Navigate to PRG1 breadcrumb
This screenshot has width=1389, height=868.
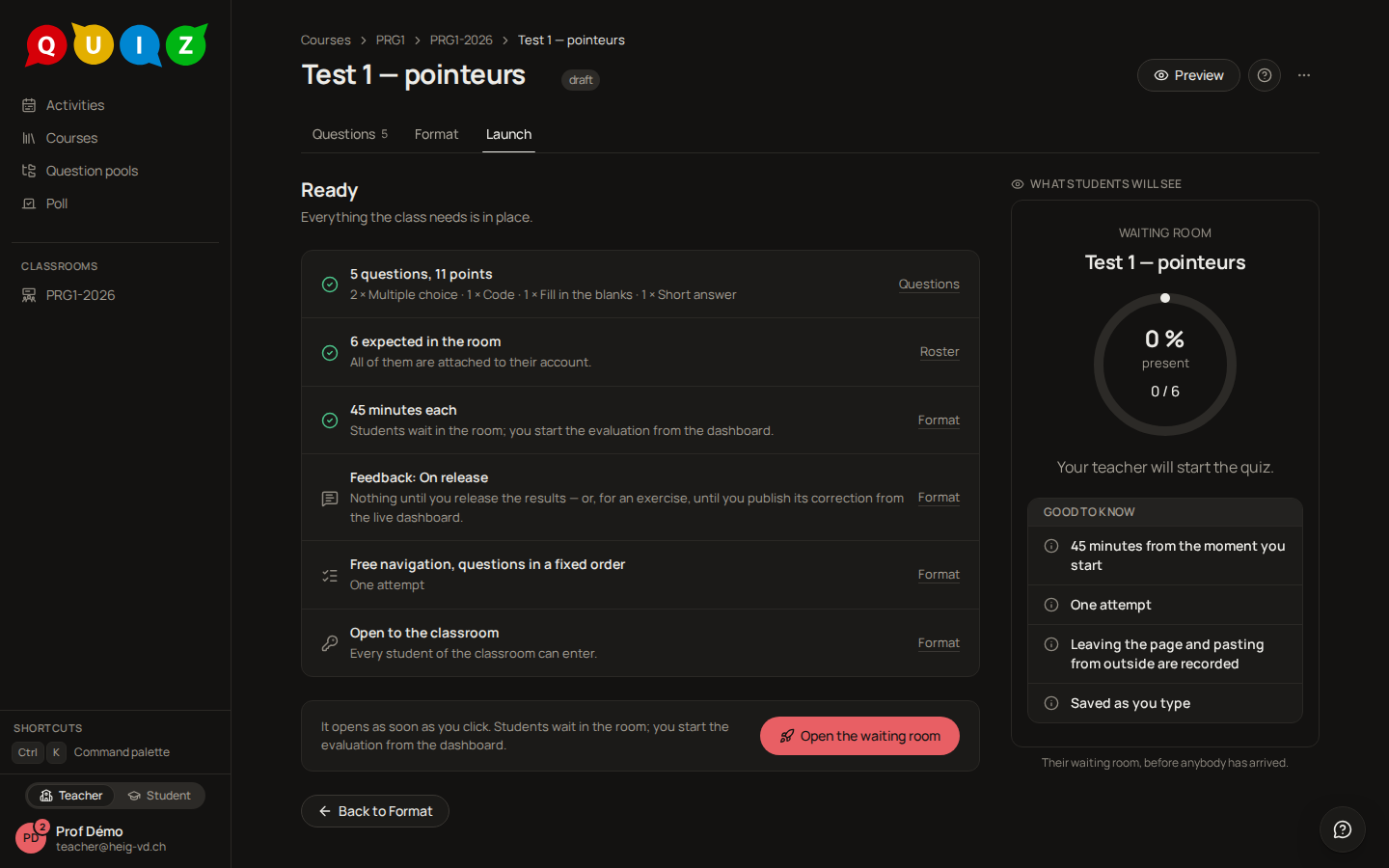tap(390, 40)
